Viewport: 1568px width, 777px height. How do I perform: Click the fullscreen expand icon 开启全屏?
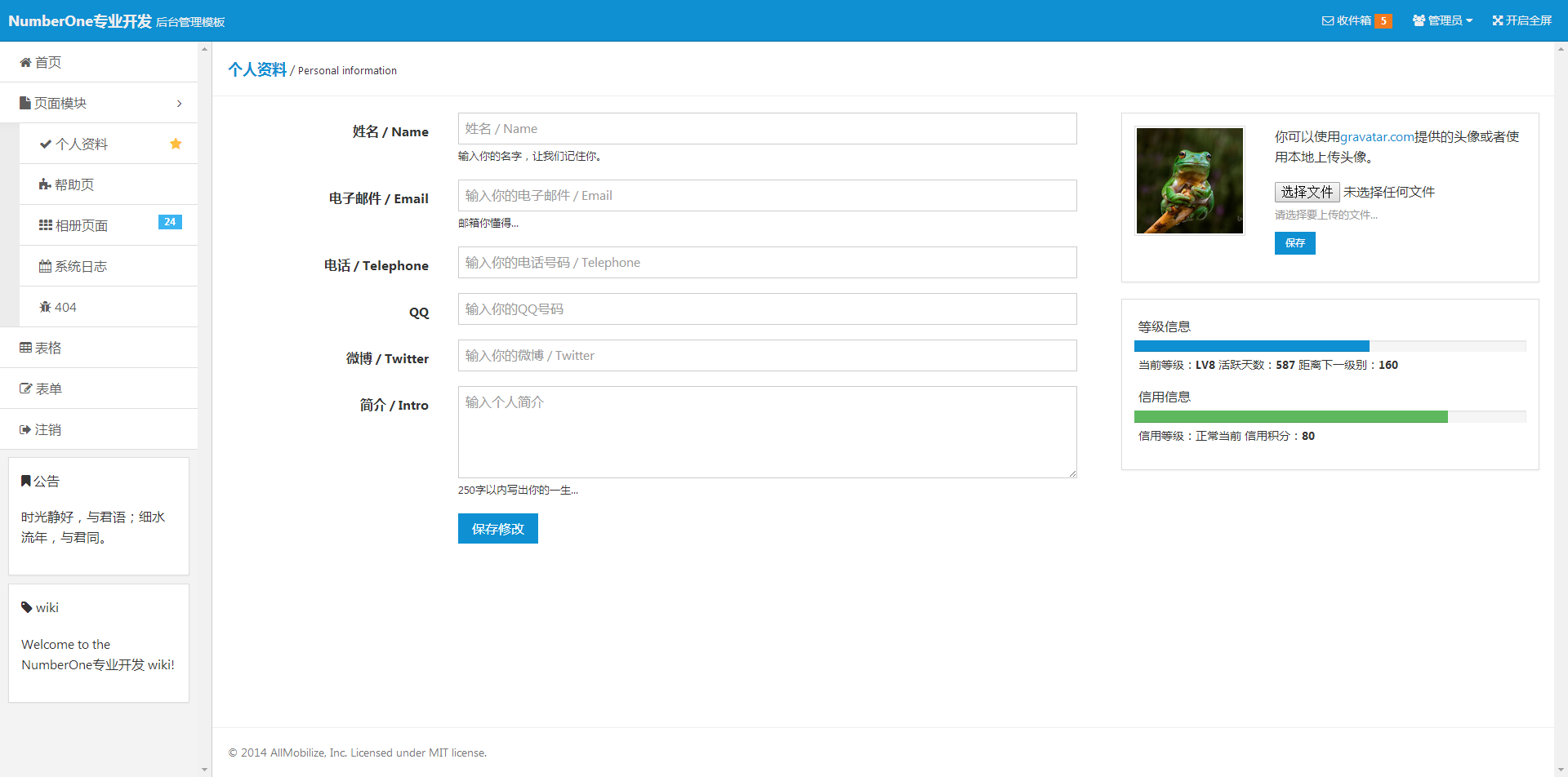coord(1497,20)
